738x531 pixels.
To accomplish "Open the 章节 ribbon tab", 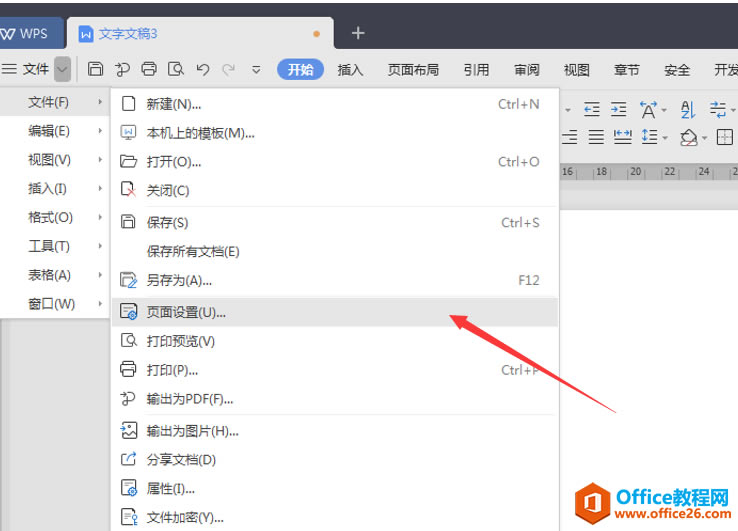I will pyautogui.click(x=626, y=70).
